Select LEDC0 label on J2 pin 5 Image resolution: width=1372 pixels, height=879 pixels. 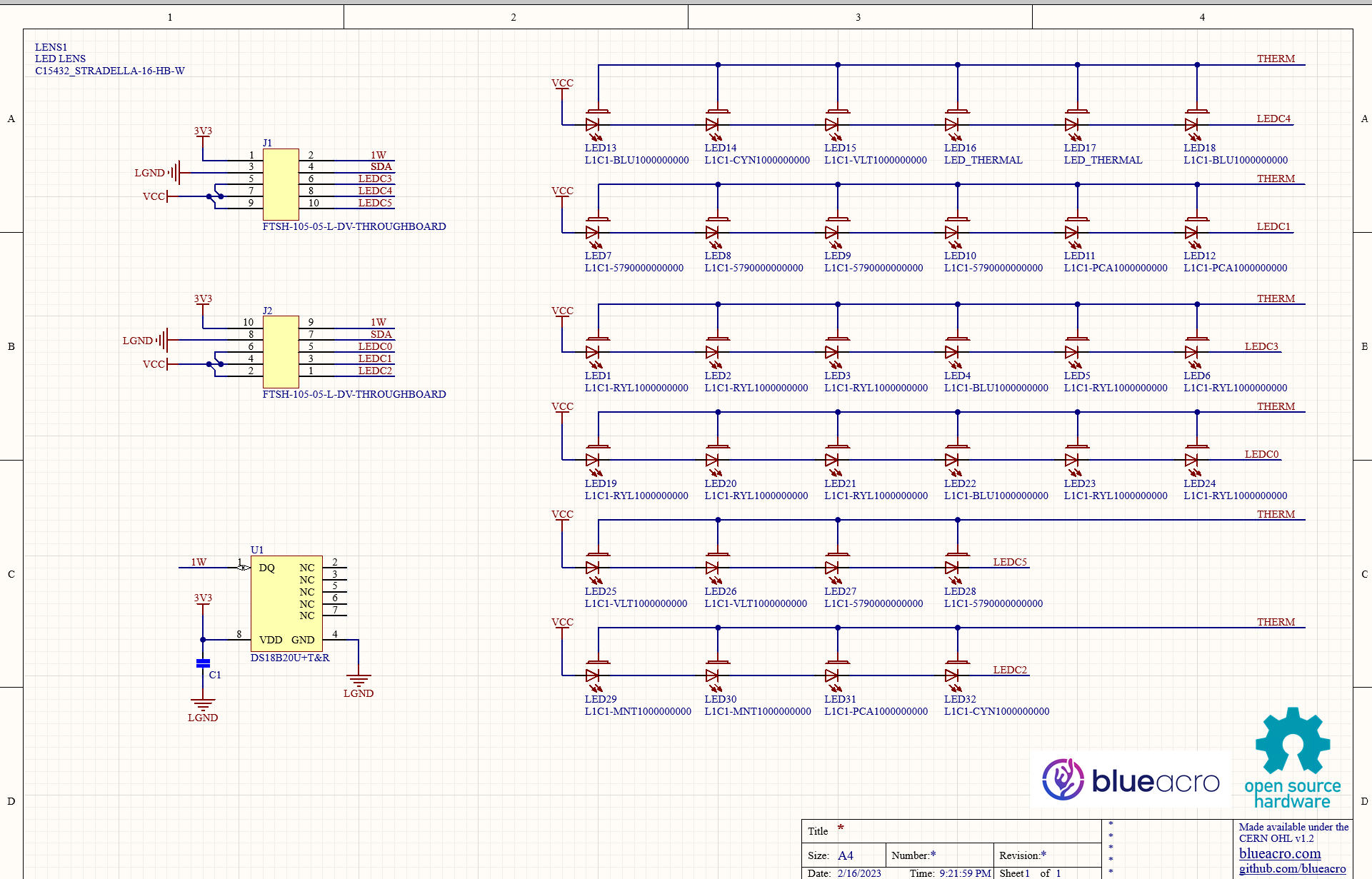point(375,346)
